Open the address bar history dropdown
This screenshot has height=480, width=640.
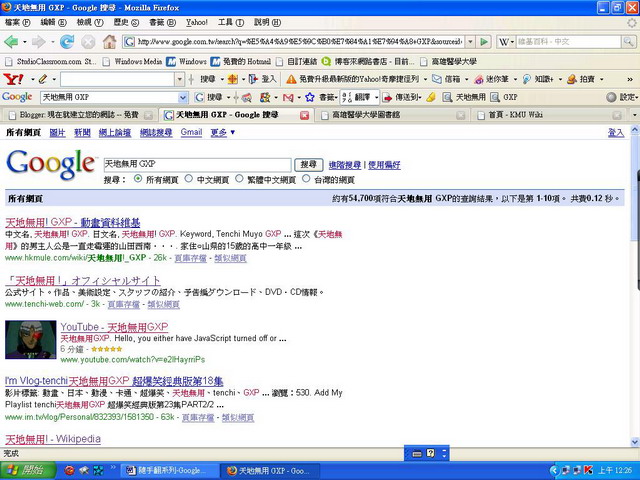point(470,42)
